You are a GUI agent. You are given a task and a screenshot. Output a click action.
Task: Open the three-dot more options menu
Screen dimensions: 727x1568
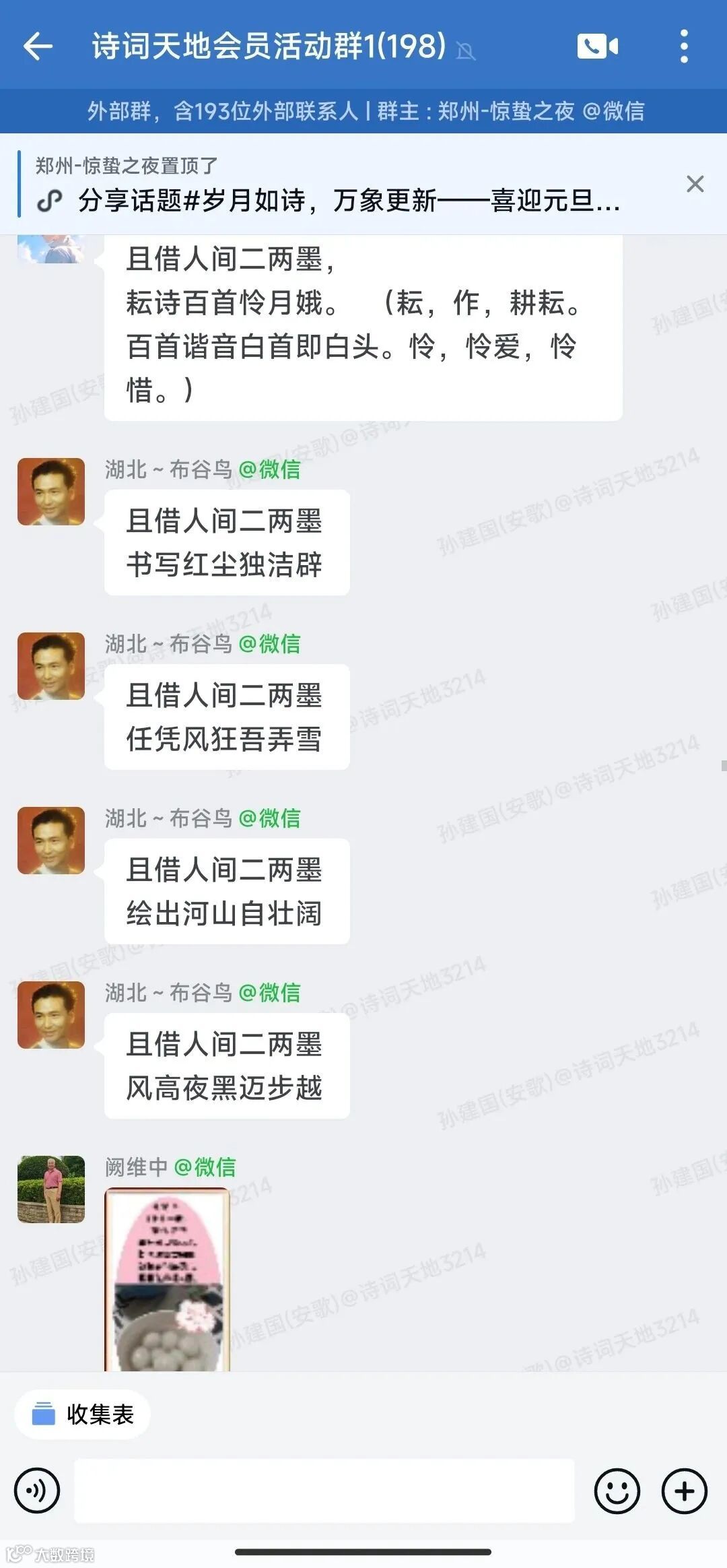click(684, 46)
